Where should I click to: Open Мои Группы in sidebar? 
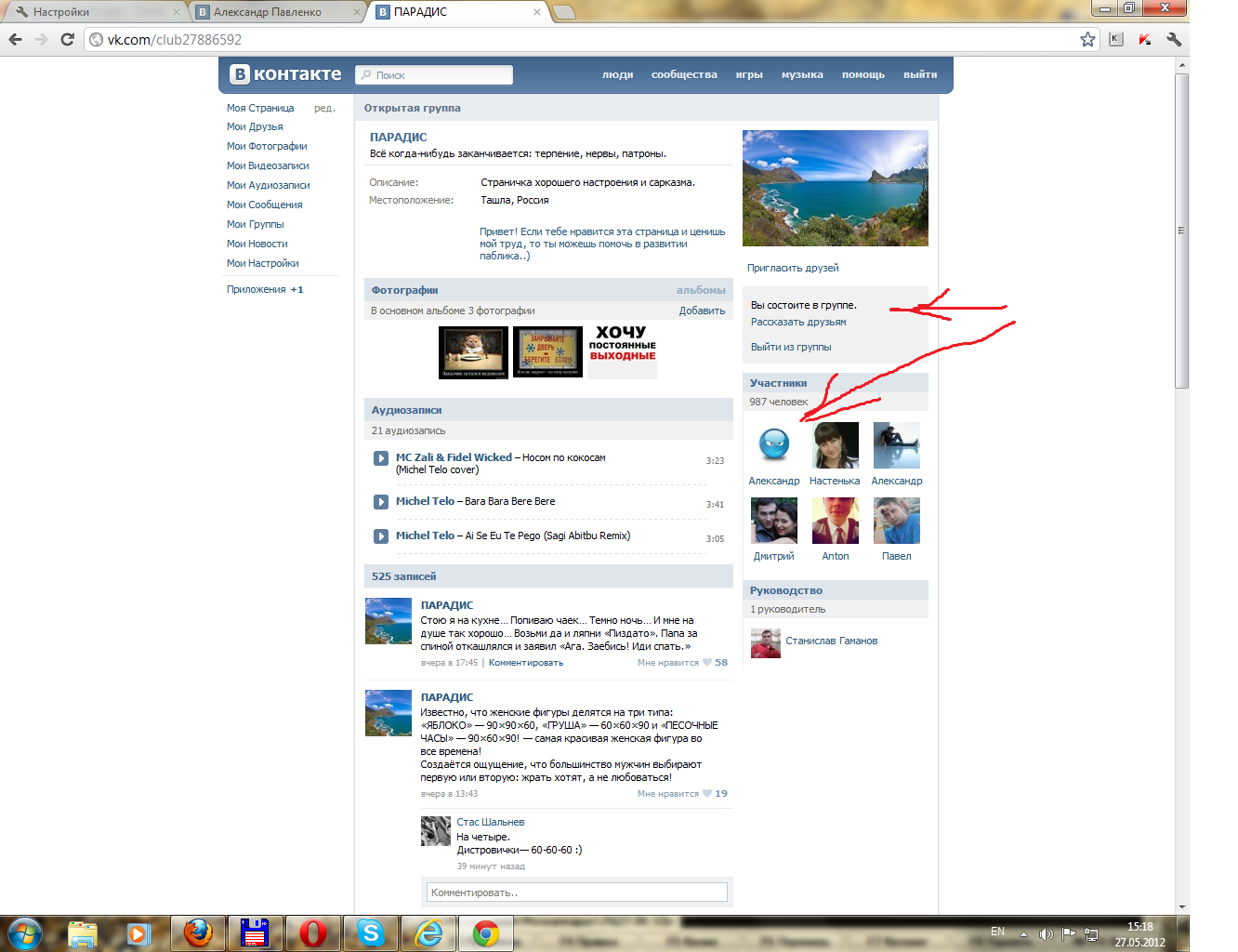tap(256, 224)
